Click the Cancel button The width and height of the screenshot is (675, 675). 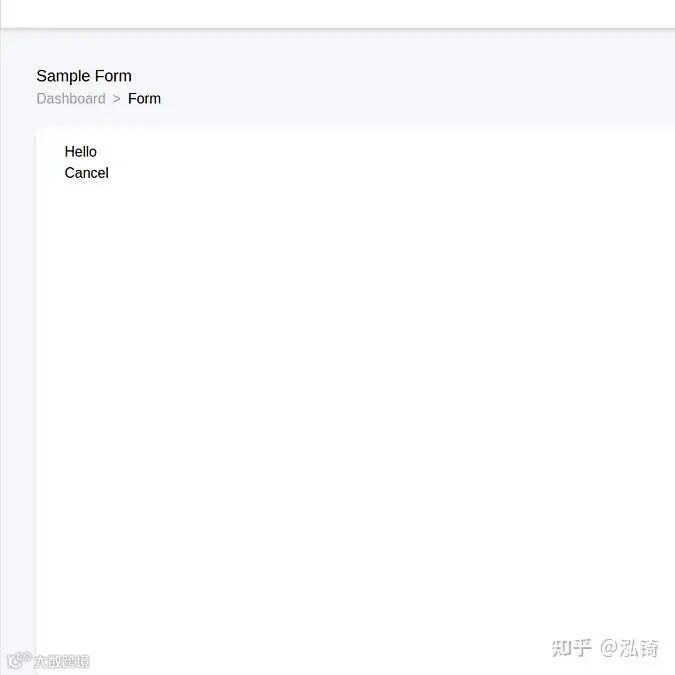tap(87, 173)
